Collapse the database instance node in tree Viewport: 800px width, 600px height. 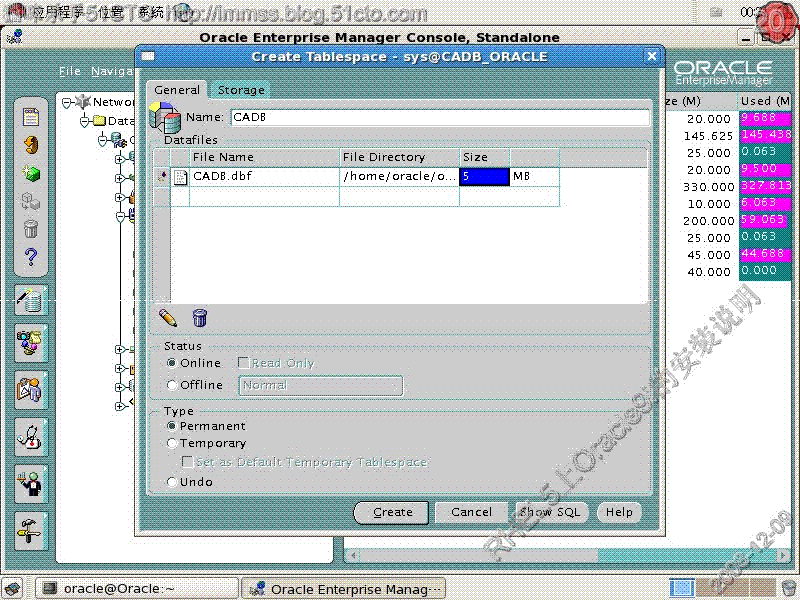pyautogui.click(x=103, y=140)
